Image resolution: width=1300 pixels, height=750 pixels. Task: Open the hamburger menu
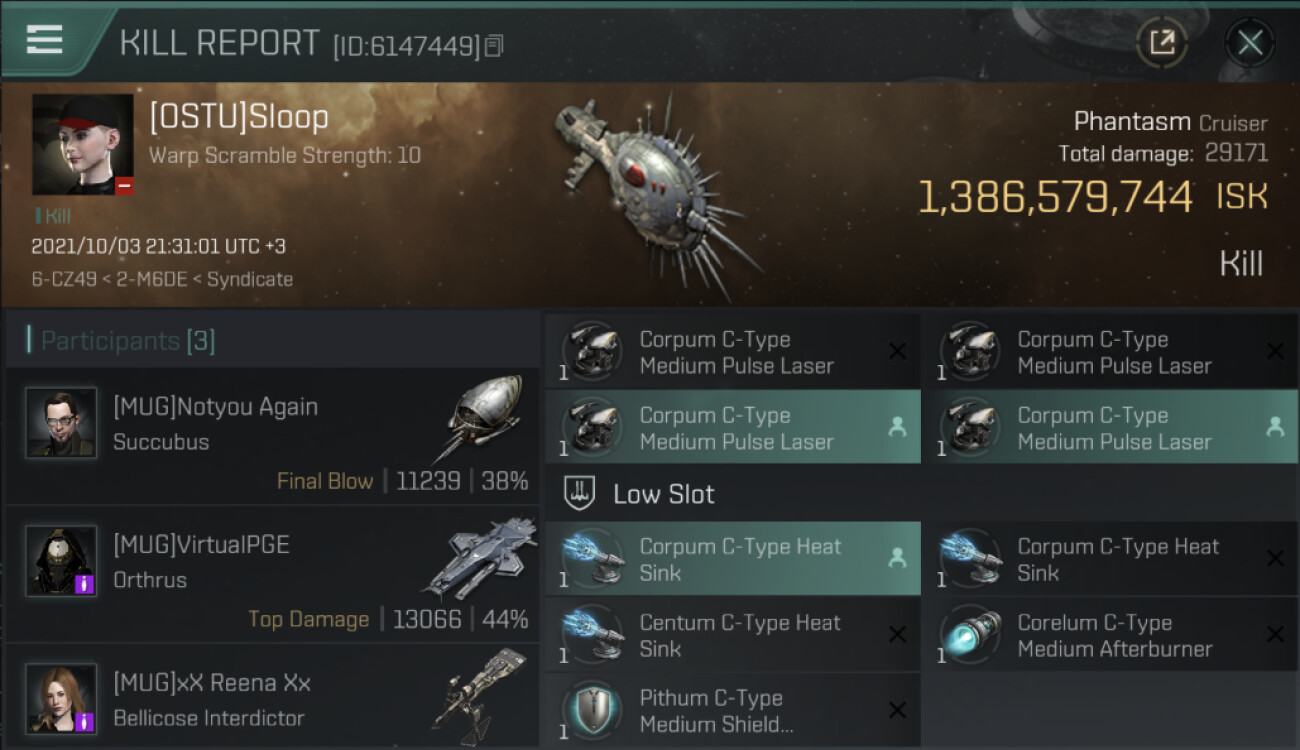coord(45,39)
